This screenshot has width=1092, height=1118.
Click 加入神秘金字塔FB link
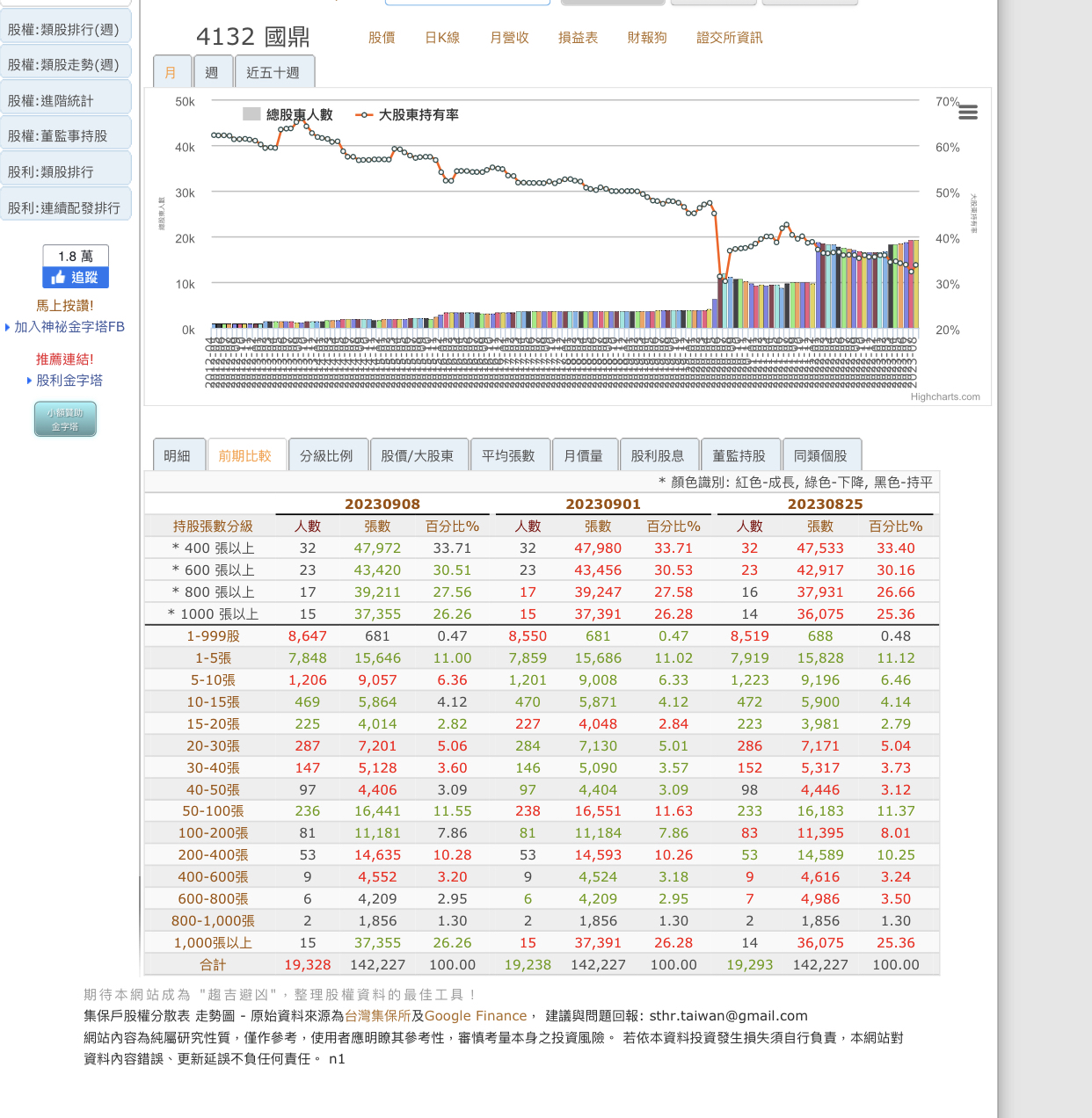[x=69, y=327]
